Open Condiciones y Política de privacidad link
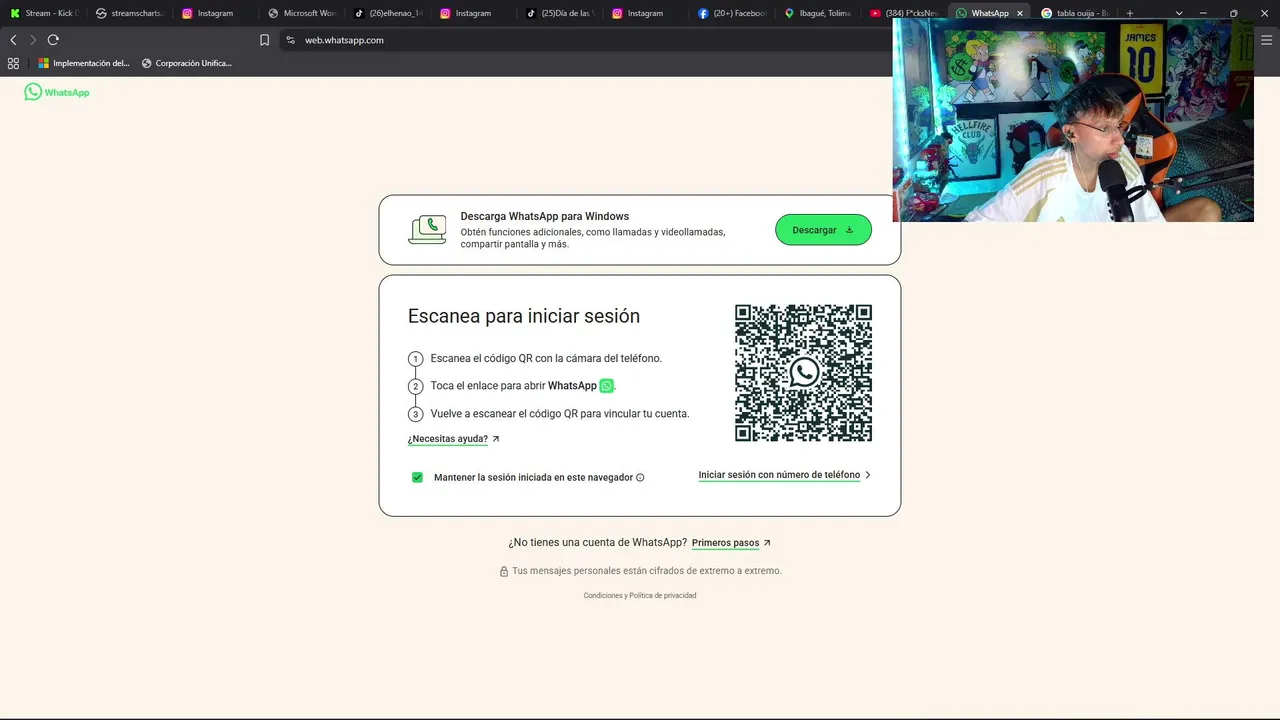Image resolution: width=1280 pixels, height=720 pixels. (640, 595)
